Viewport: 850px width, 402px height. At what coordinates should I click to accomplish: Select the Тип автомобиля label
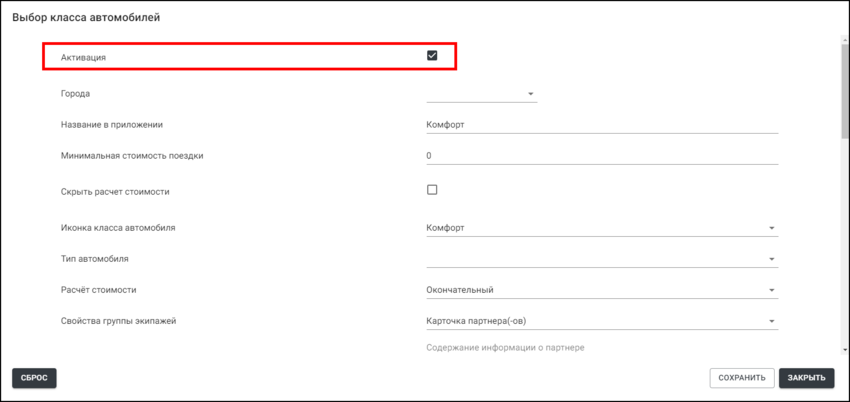pos(95,259)
